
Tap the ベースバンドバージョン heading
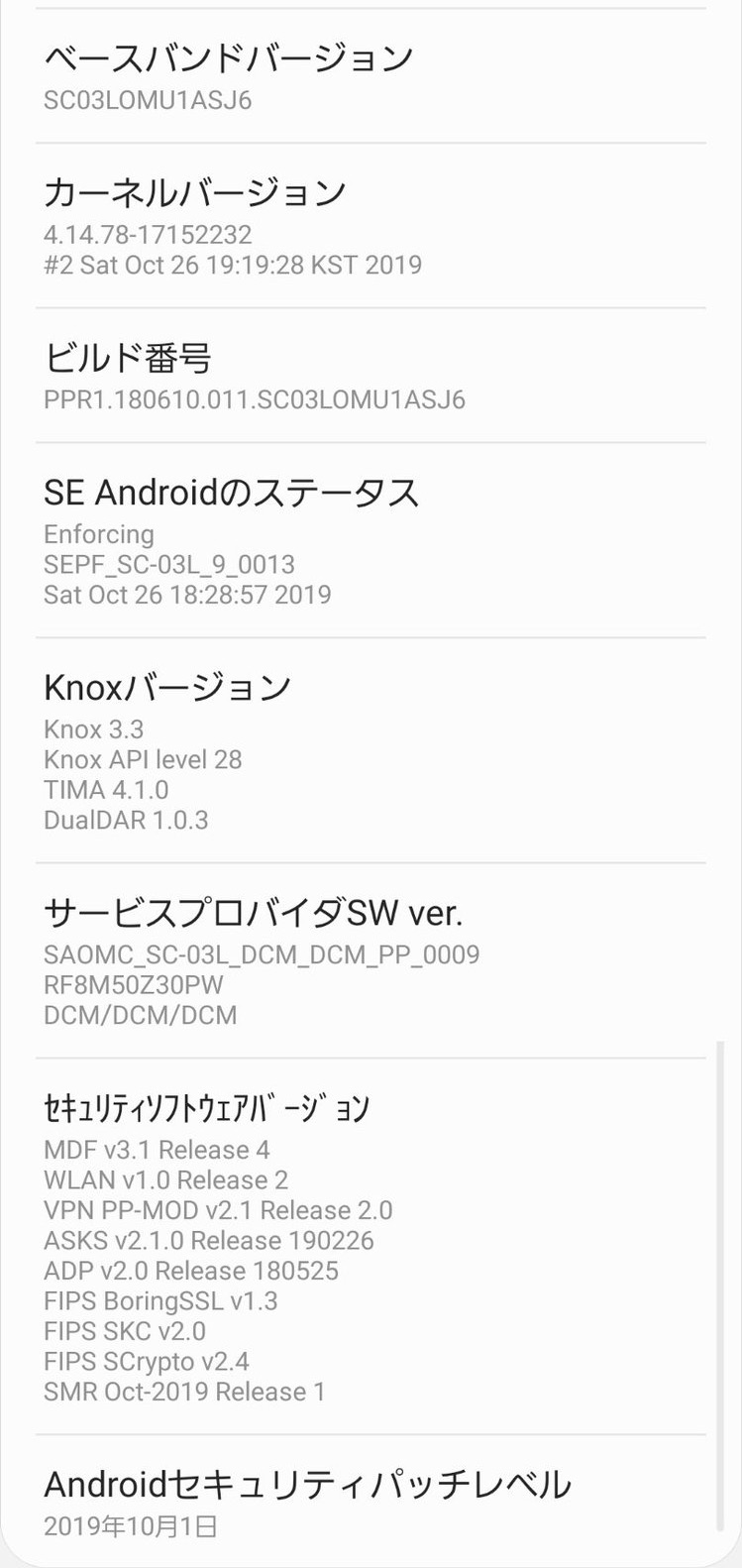(x=228, y=58)
